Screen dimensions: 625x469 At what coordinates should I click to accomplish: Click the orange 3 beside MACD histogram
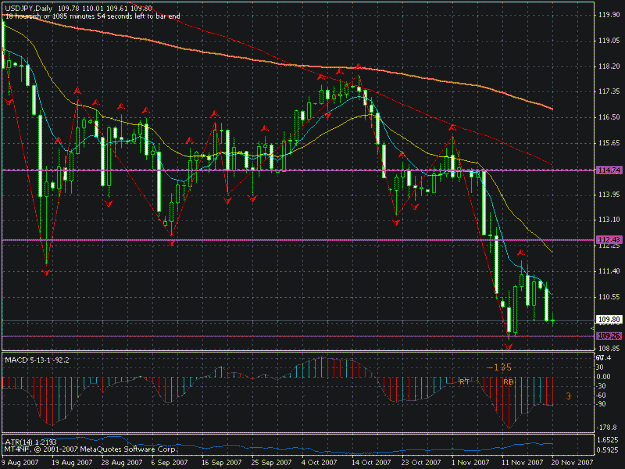[568, 396]
